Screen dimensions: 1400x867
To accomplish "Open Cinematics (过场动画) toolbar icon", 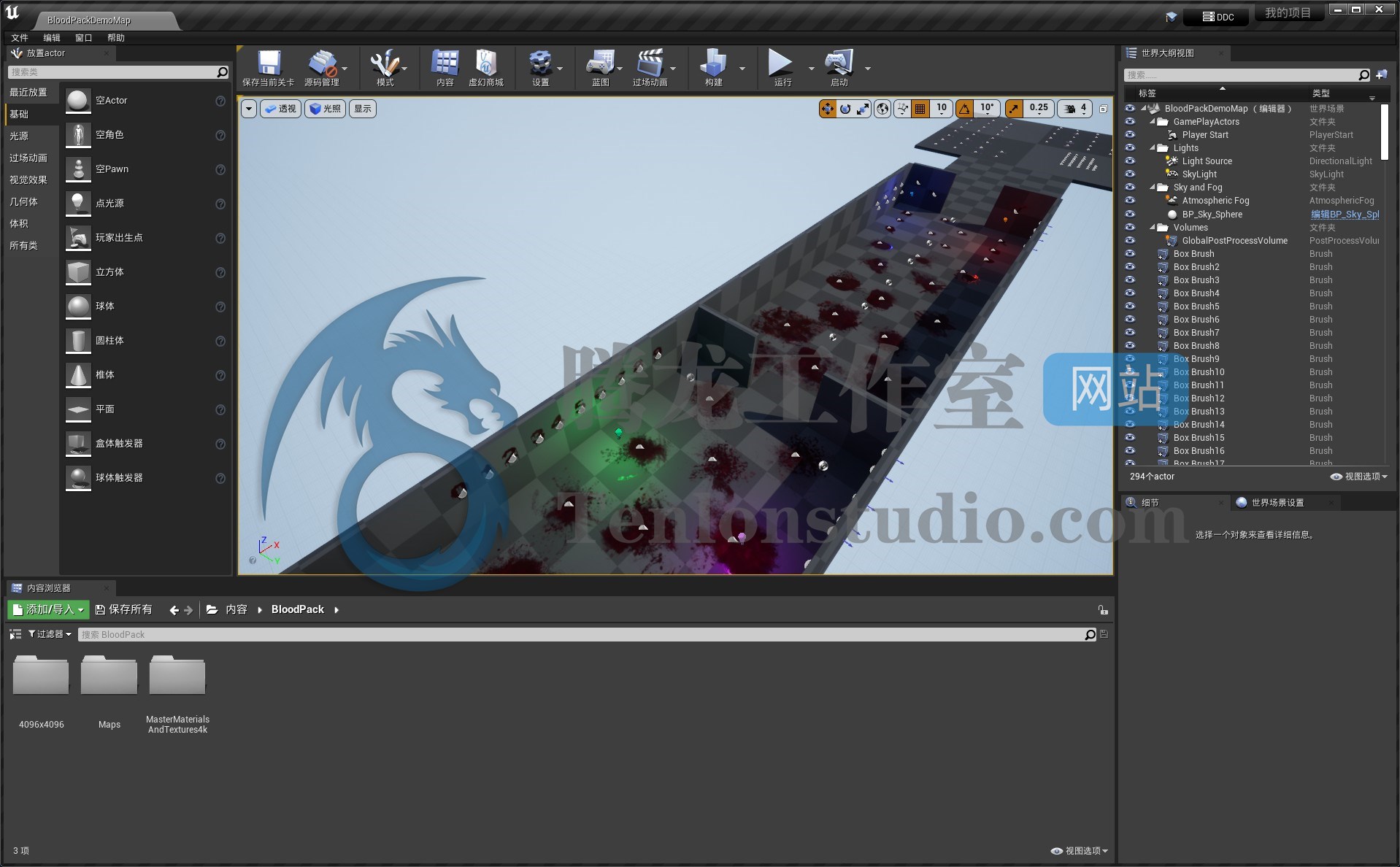I will [650, 63].
